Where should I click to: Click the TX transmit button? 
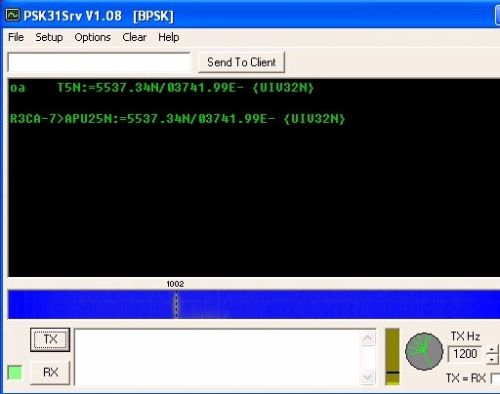tap(50, 340)
